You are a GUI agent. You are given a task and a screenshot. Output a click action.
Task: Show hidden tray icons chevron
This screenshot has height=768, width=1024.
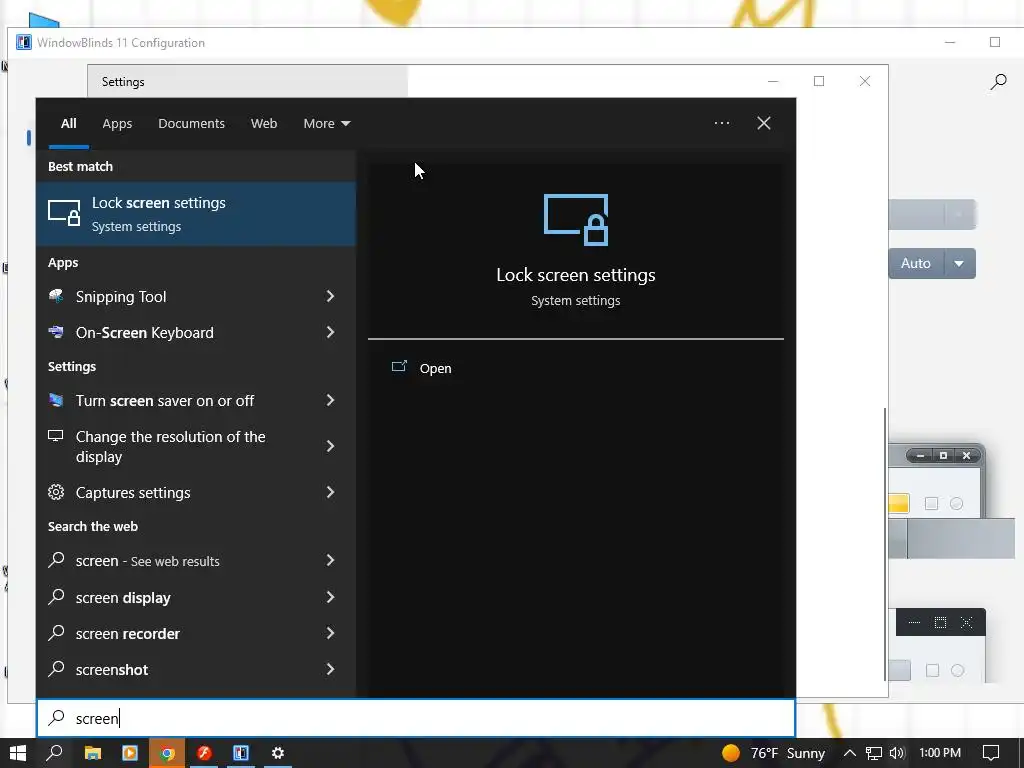click(850, 753)
